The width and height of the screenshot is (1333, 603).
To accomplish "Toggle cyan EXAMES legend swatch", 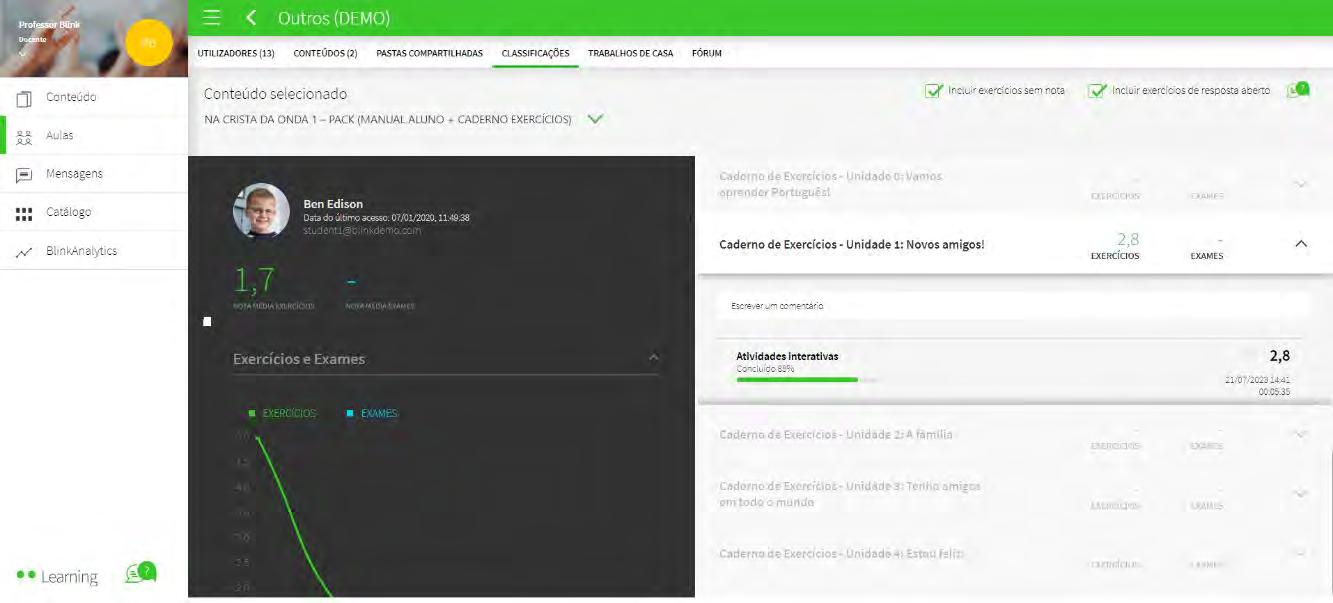I will [x=350, y=413].
